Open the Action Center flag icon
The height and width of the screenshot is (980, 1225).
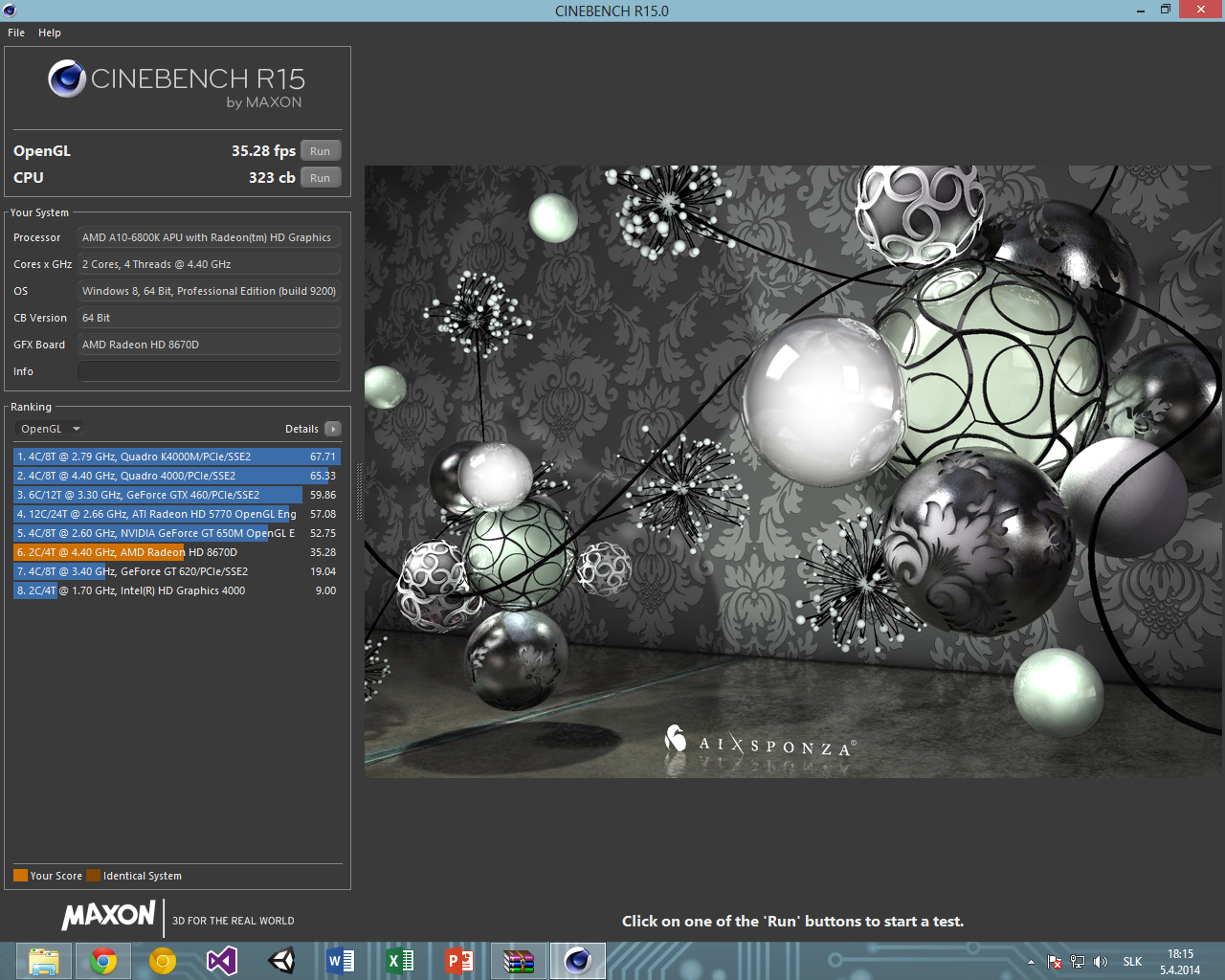pyautogui.click(x=1055, y=962)
